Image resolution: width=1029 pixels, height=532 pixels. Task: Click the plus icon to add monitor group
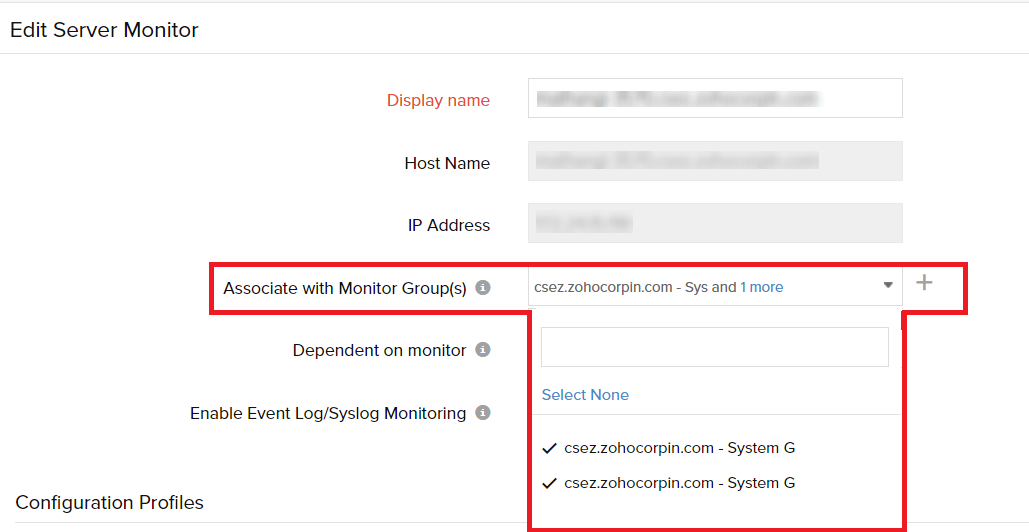click(925, 283)
